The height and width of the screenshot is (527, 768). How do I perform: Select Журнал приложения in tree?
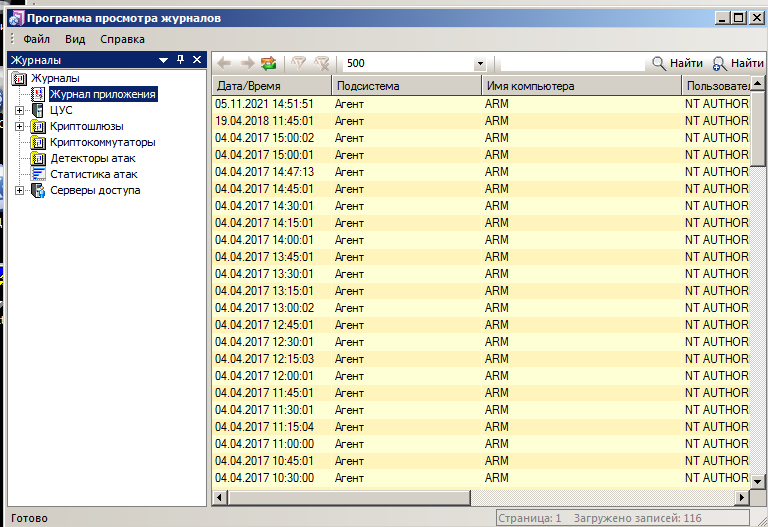103,94
